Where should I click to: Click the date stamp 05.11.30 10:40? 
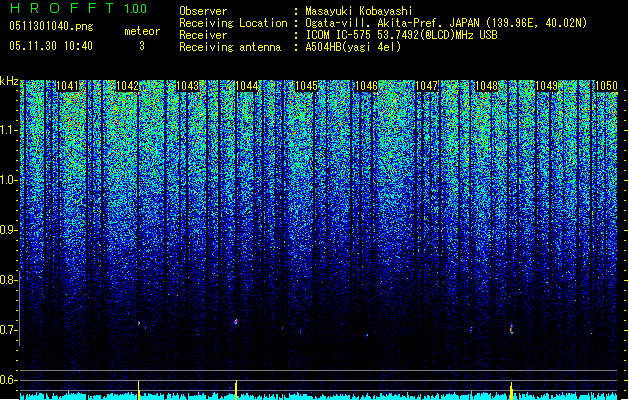point(51,46)
